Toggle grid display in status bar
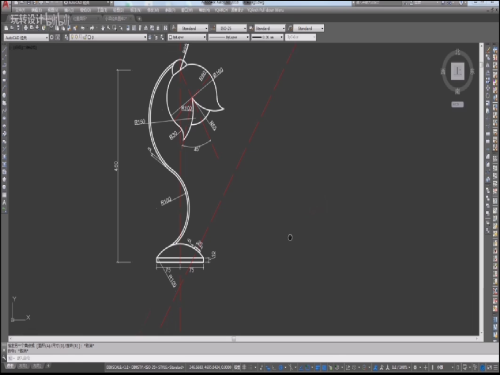500x375 pixels. 244,367
